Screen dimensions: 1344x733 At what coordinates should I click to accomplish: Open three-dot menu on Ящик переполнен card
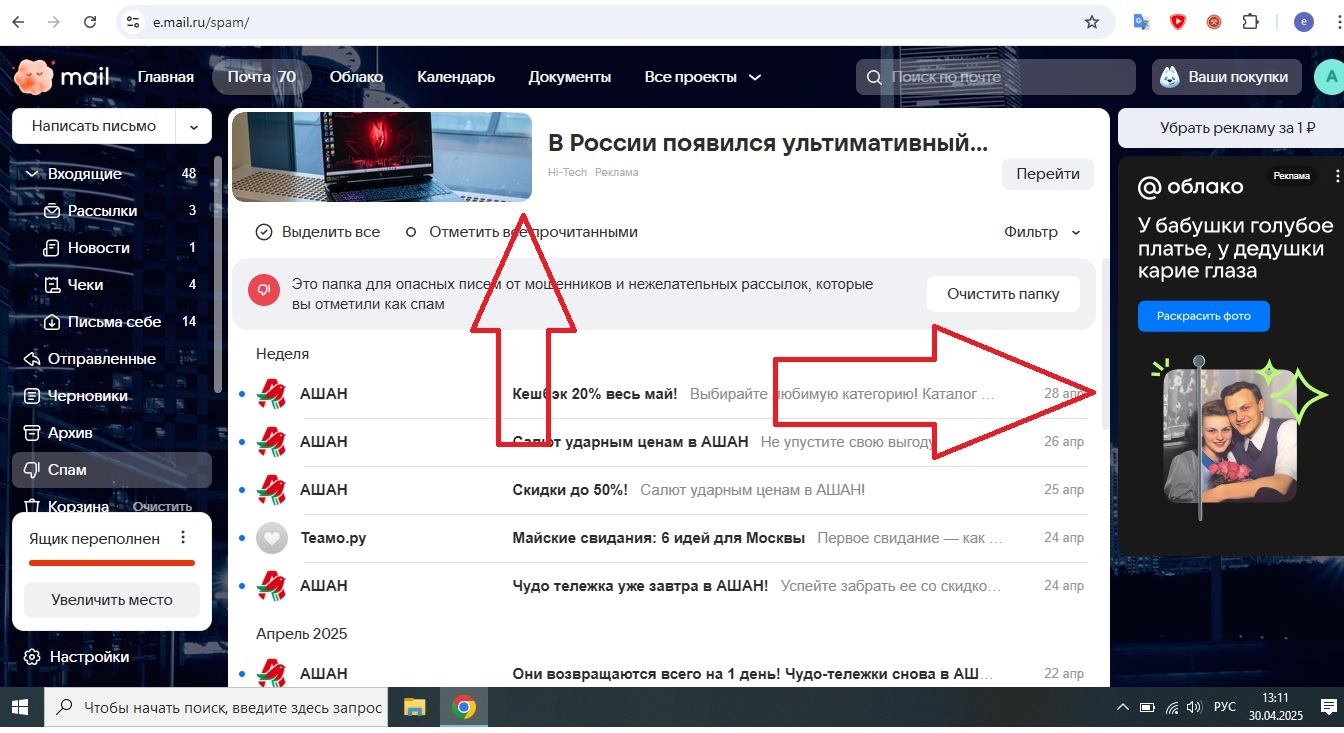tap(183, 538)
